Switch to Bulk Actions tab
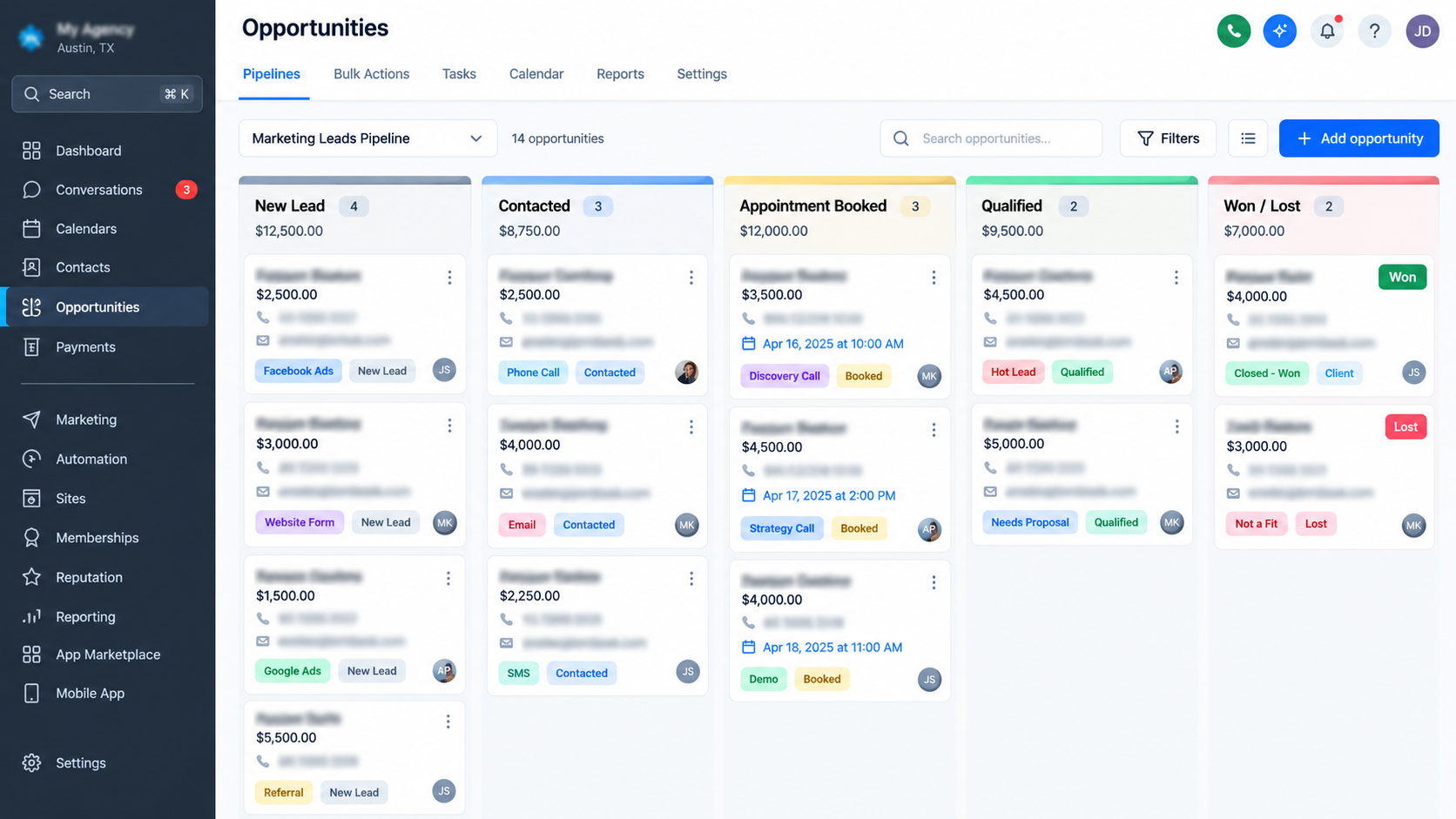Image resolution: width=1456 pixels, height=819 pixels. [371, 74]
